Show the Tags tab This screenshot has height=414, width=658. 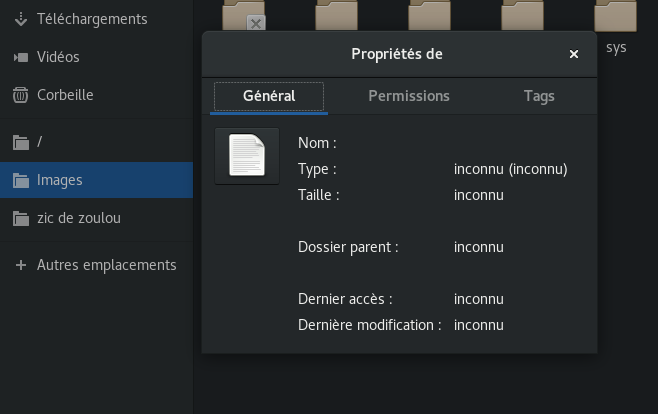[x=539, y=96]
